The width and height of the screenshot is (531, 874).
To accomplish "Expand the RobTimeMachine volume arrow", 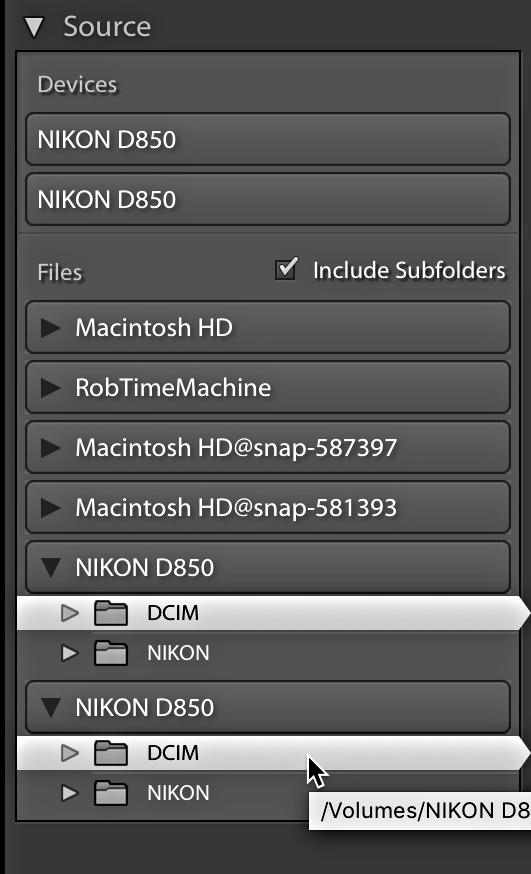I will (51, 388).
